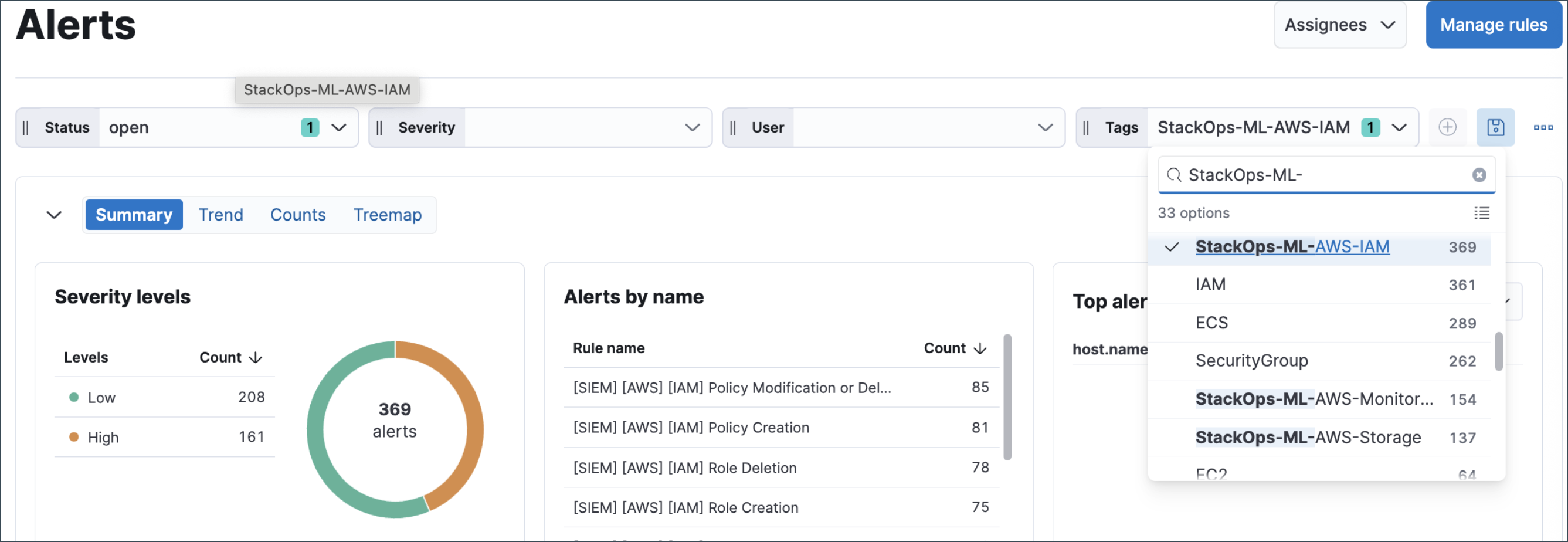Expand the Severity filter dropdown
The height and width of the screenshot is (542, 1568).
point(692,128)
